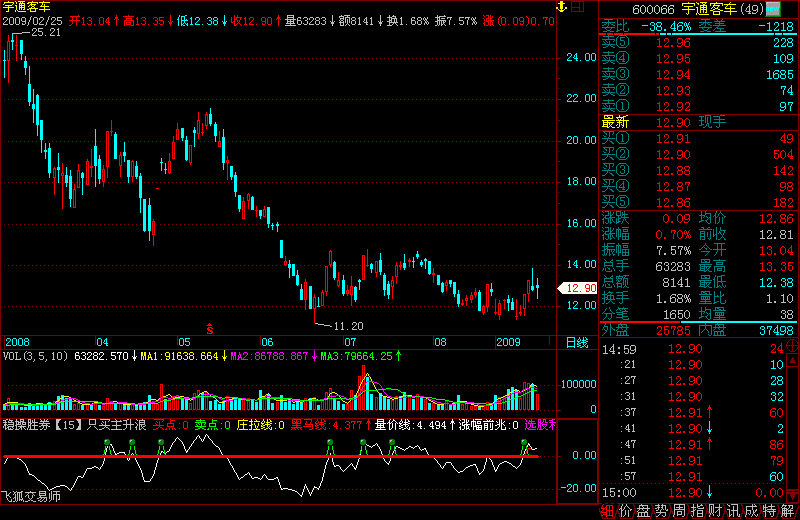Screen dimensions: 800x520
Task: Click the 买① bid row at 12.91
Action: pos(697,138)
